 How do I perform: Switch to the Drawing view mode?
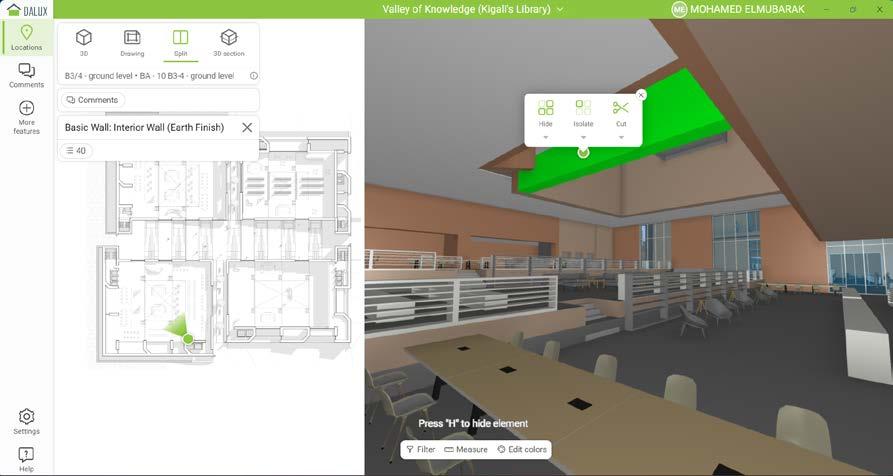(132, 43)
